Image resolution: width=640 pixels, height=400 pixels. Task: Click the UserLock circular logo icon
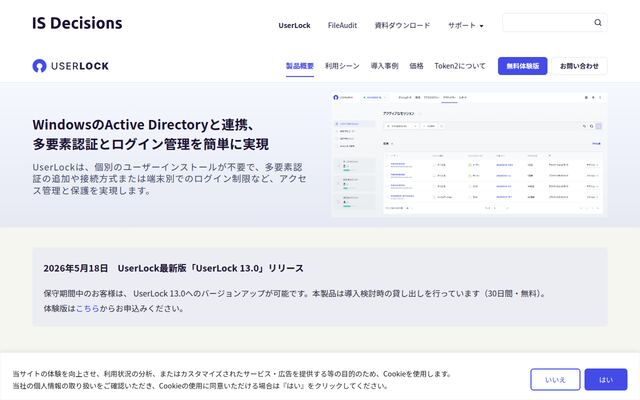pos(39,66)
